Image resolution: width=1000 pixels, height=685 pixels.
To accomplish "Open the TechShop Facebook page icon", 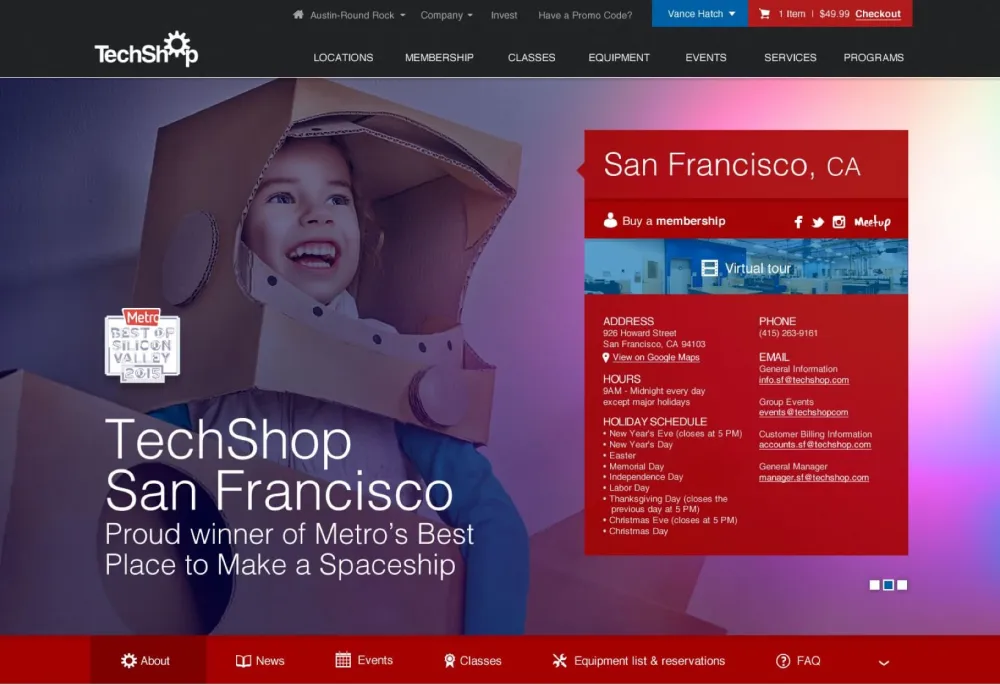I will coord(798,222).
